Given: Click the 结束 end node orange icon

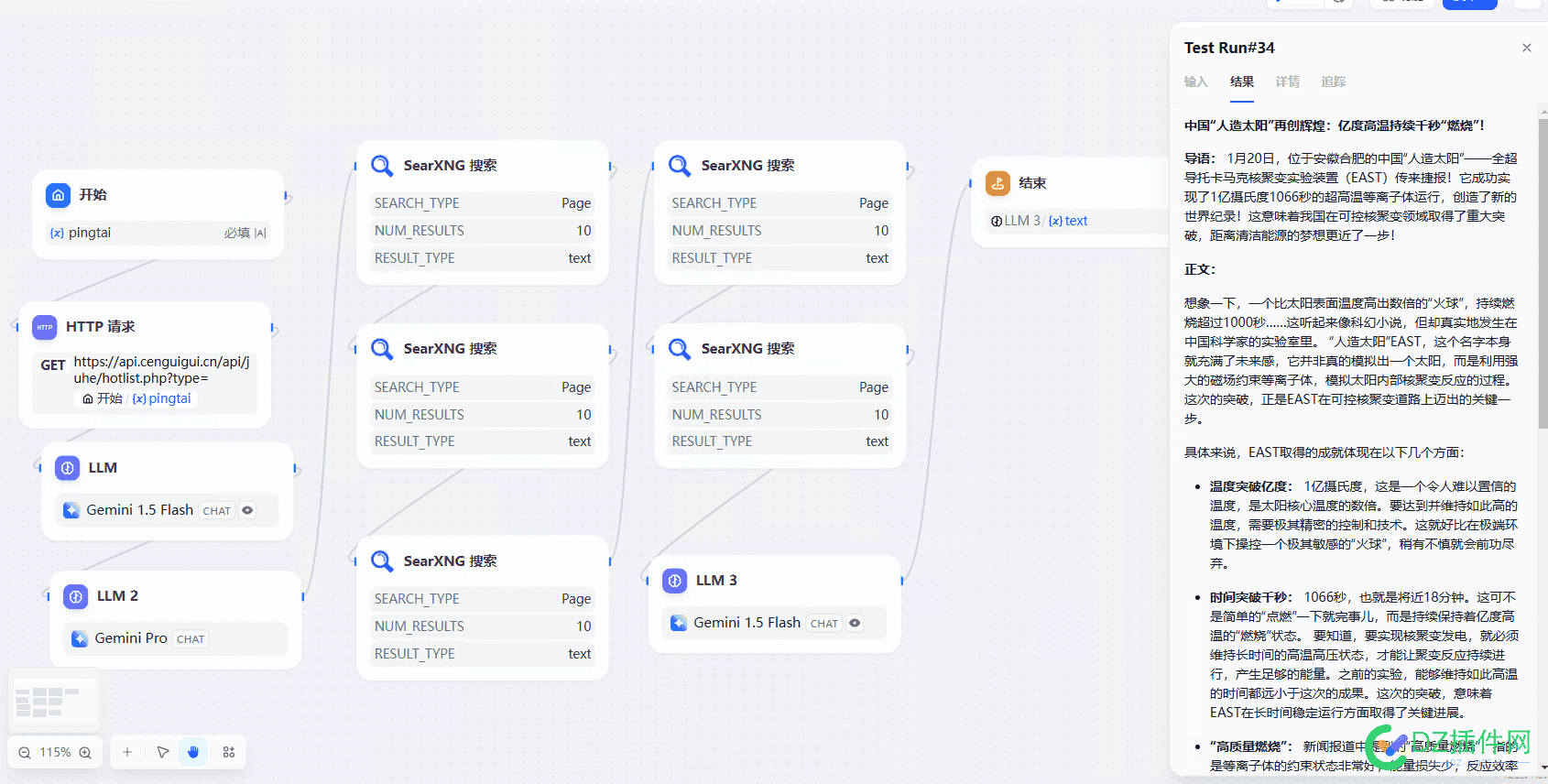Looking at the screenshot, I should (x=997, y=183).
